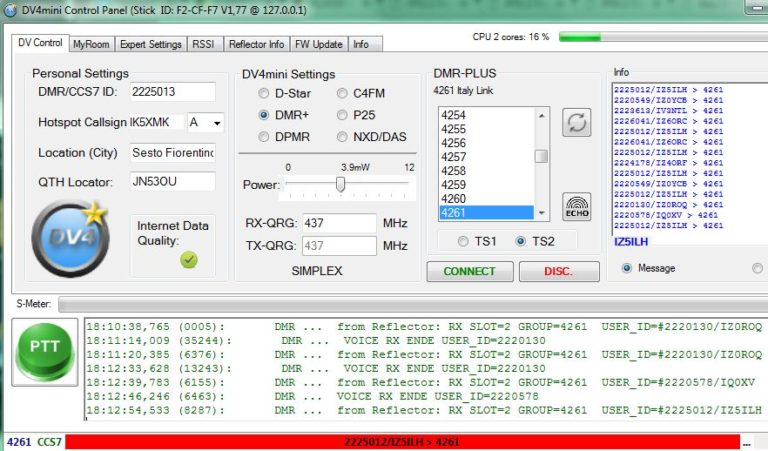
Task: Click the CCS7 status bar entry
Action: pyautogui.click(x=49, y=442)
